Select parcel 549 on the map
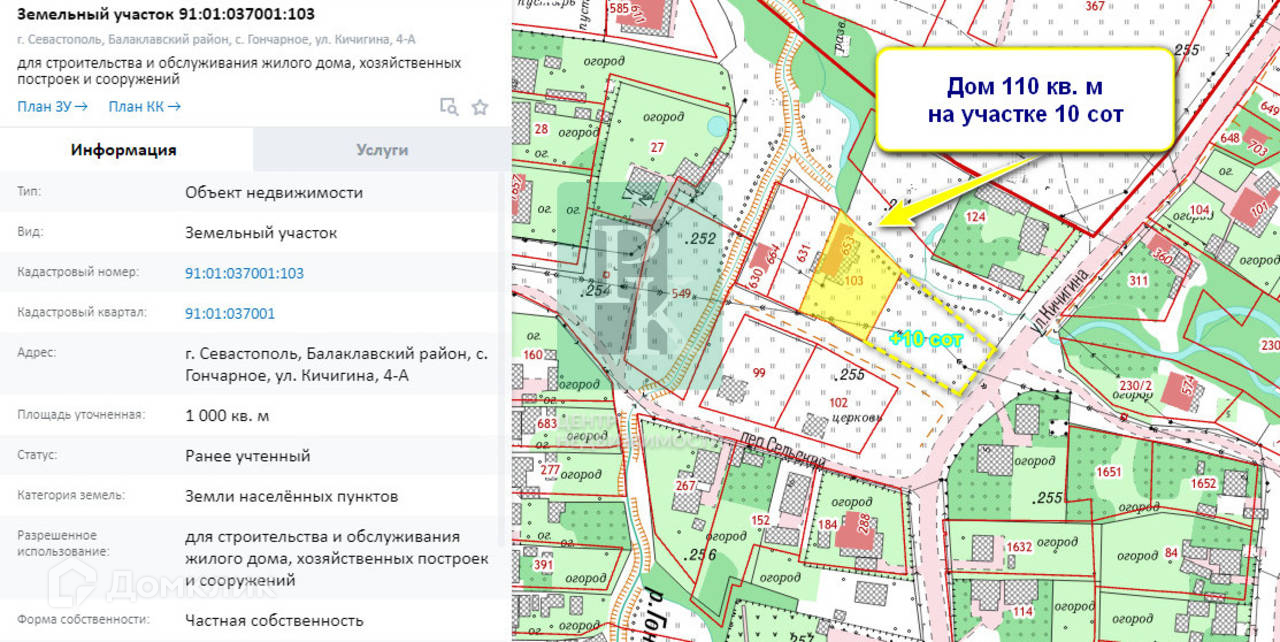This screenshot has height=642, width=1280. [x=682, y=293]
